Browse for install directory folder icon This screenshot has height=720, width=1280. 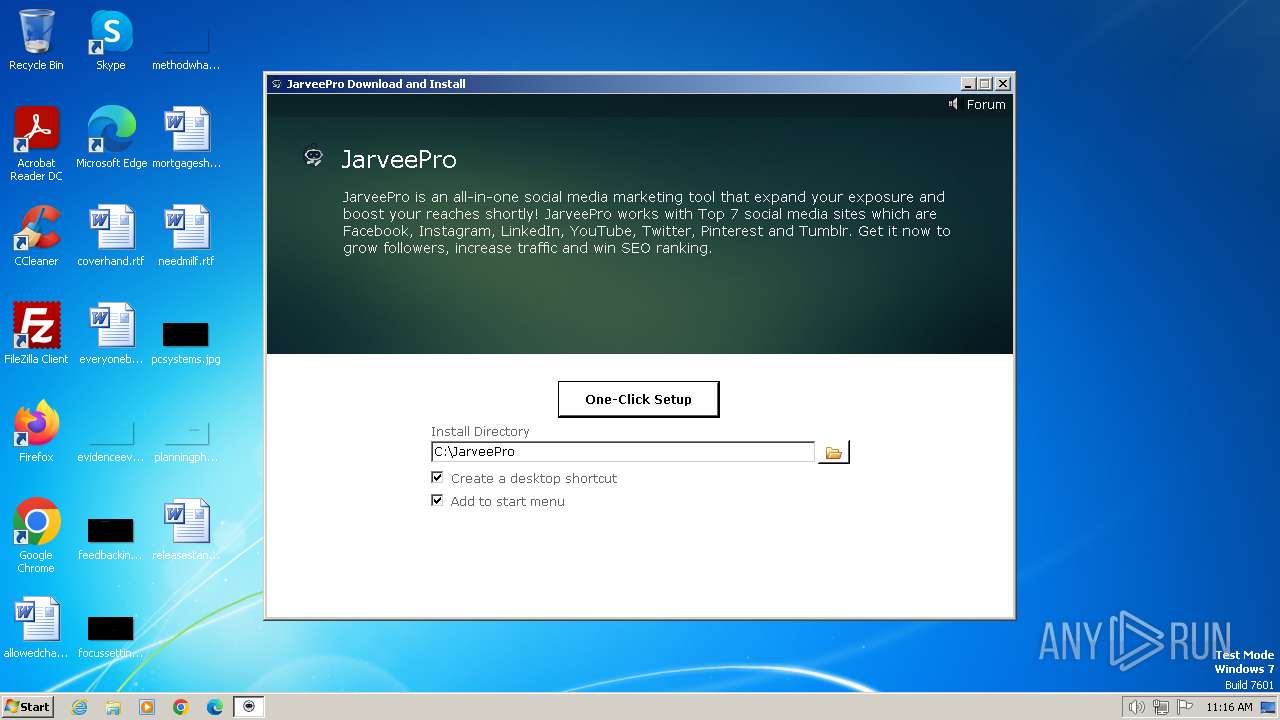833,453
